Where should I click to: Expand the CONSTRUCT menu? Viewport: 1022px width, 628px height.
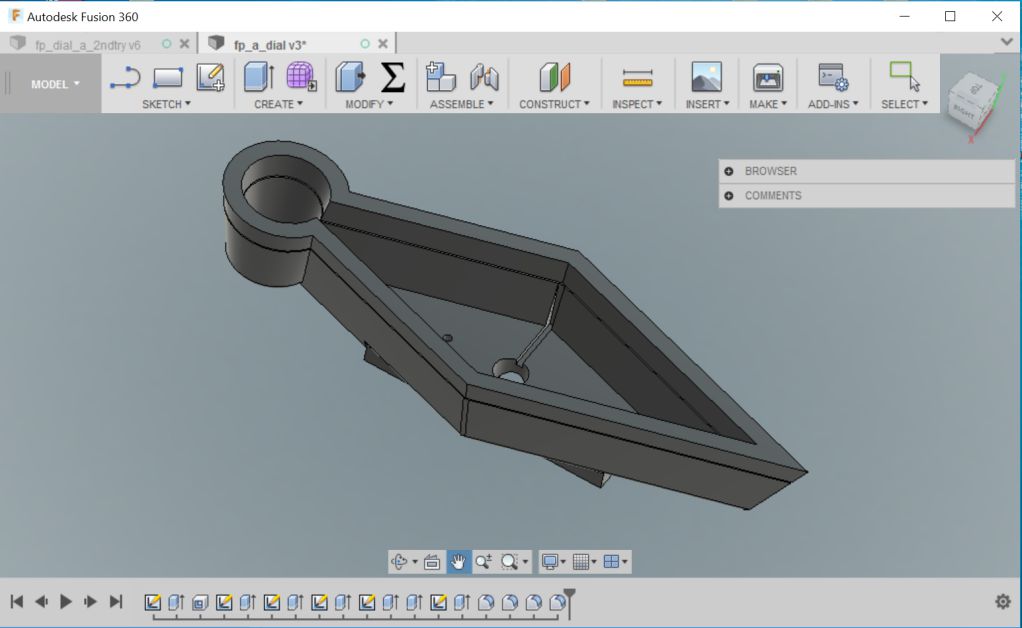[554, 104]
